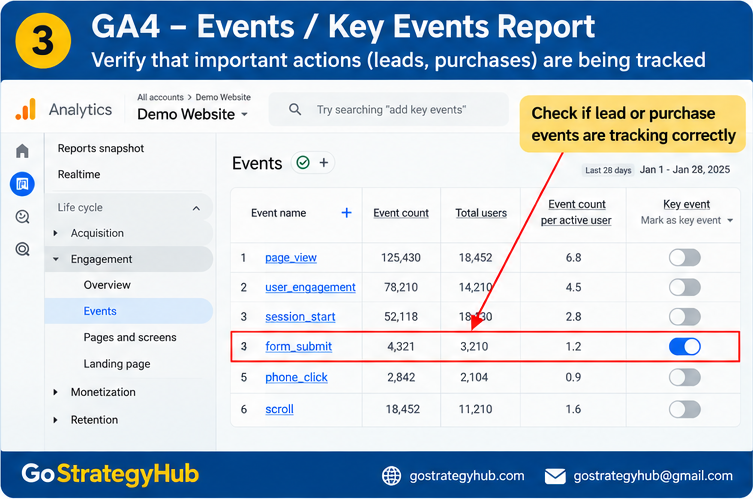
Task: Open Realtime report in the sidebar
Action: click(x=79, y=174)
